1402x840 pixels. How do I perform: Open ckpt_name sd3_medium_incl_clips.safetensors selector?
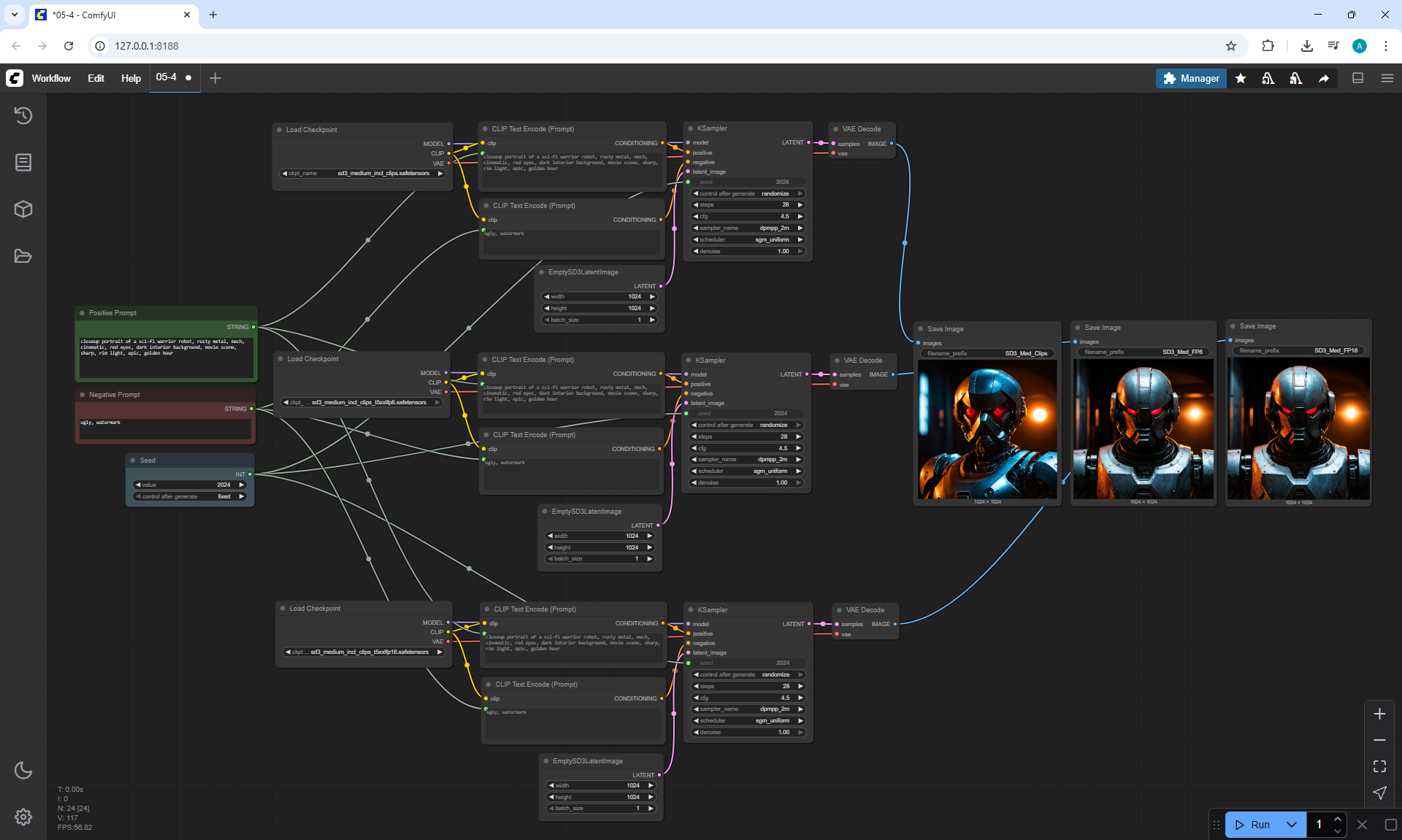(x=363, y=174)
